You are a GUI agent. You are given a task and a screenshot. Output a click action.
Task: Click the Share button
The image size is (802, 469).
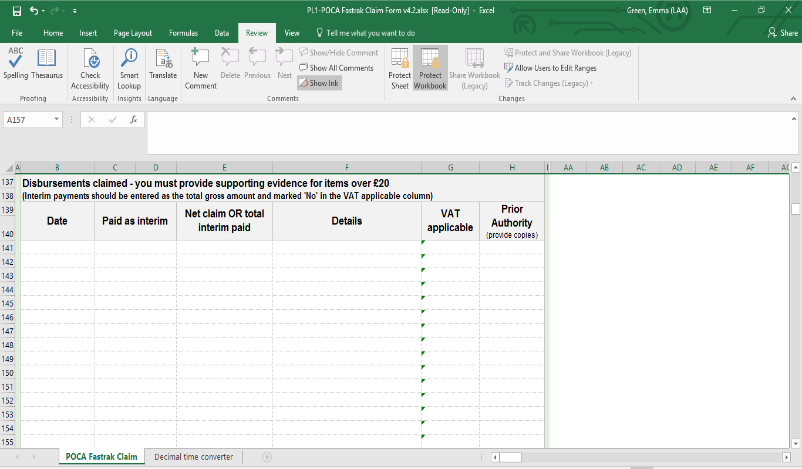pyautogui.click(x=781, y=33)
